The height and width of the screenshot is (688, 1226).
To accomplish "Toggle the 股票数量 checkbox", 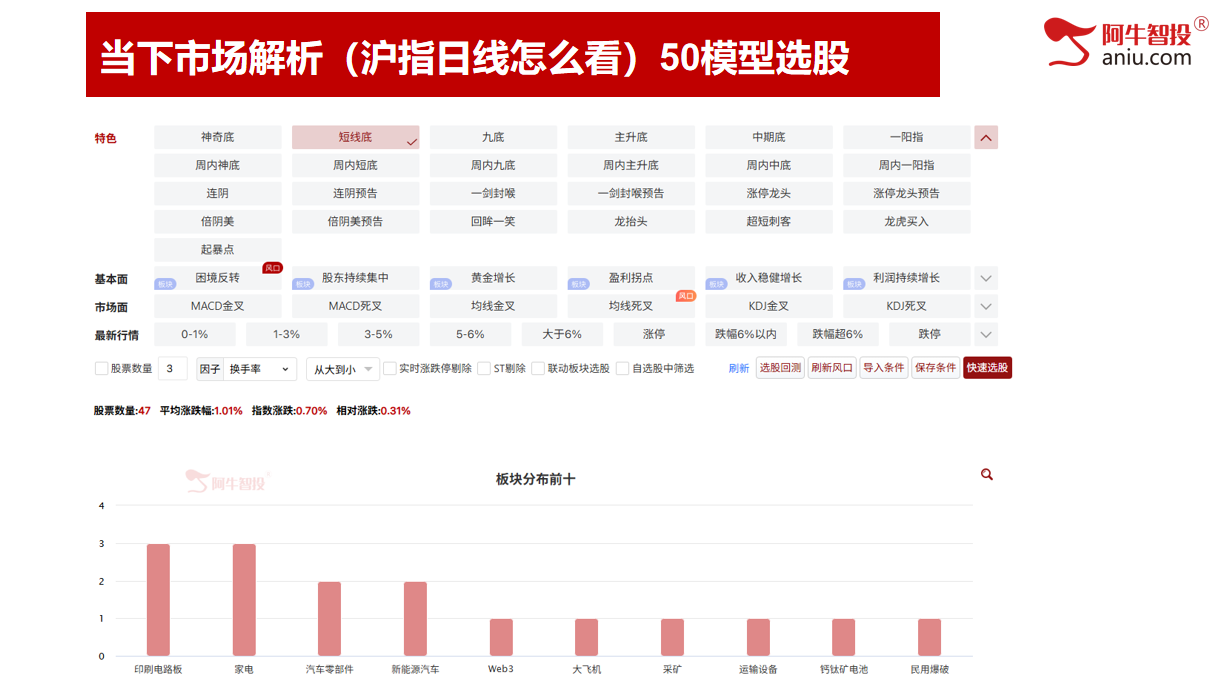I will [101, 368].
